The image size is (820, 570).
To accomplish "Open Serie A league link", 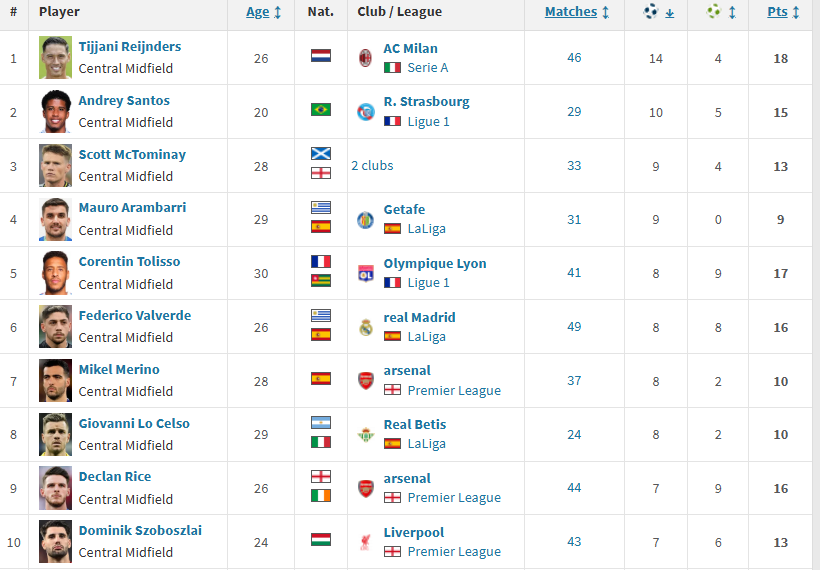I will click(x=427, y=67).
